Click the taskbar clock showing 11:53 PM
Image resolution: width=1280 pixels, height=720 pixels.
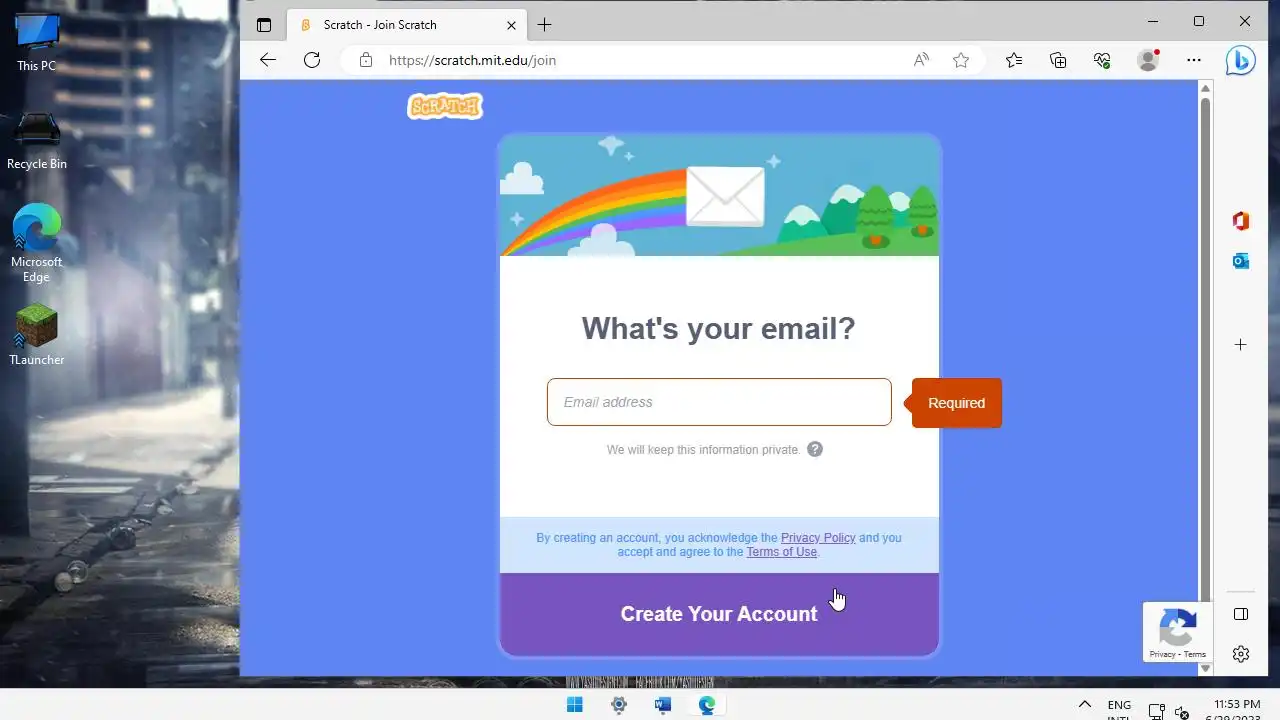tap(1237, 705)
